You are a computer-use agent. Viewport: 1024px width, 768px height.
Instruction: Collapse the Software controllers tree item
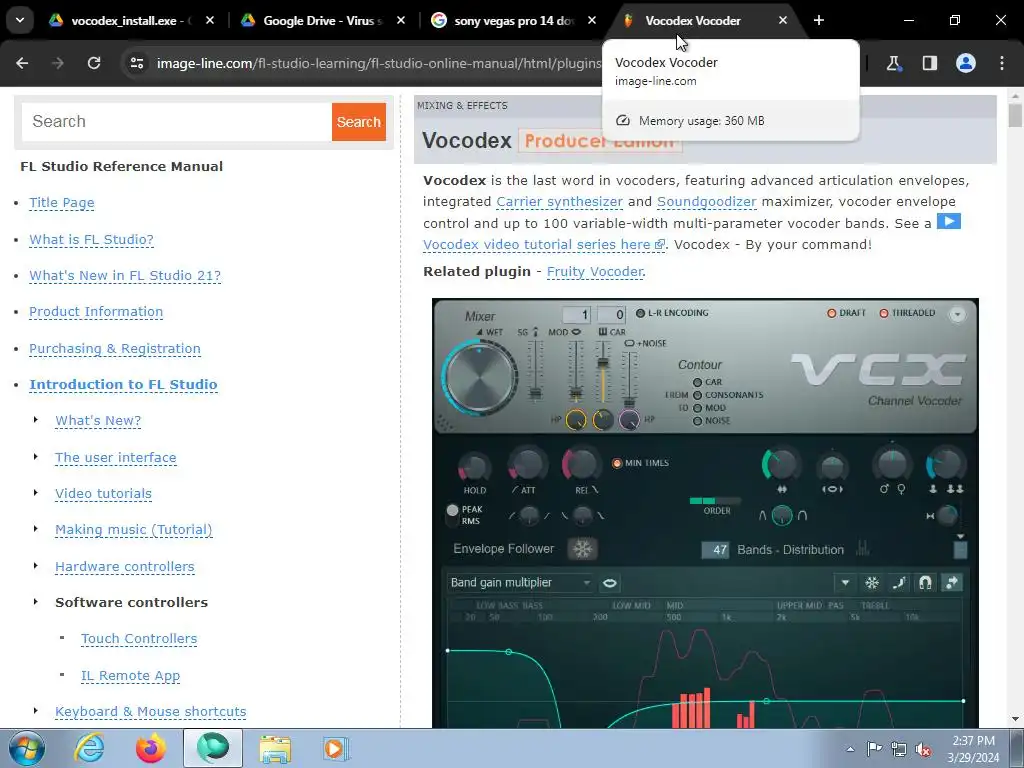coord(36,601)
